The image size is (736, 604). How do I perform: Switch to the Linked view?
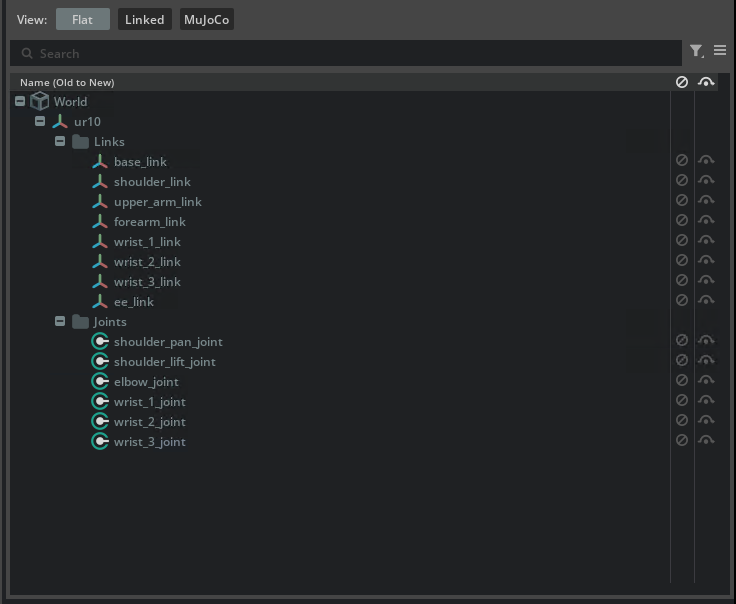(x=144, y=20)
